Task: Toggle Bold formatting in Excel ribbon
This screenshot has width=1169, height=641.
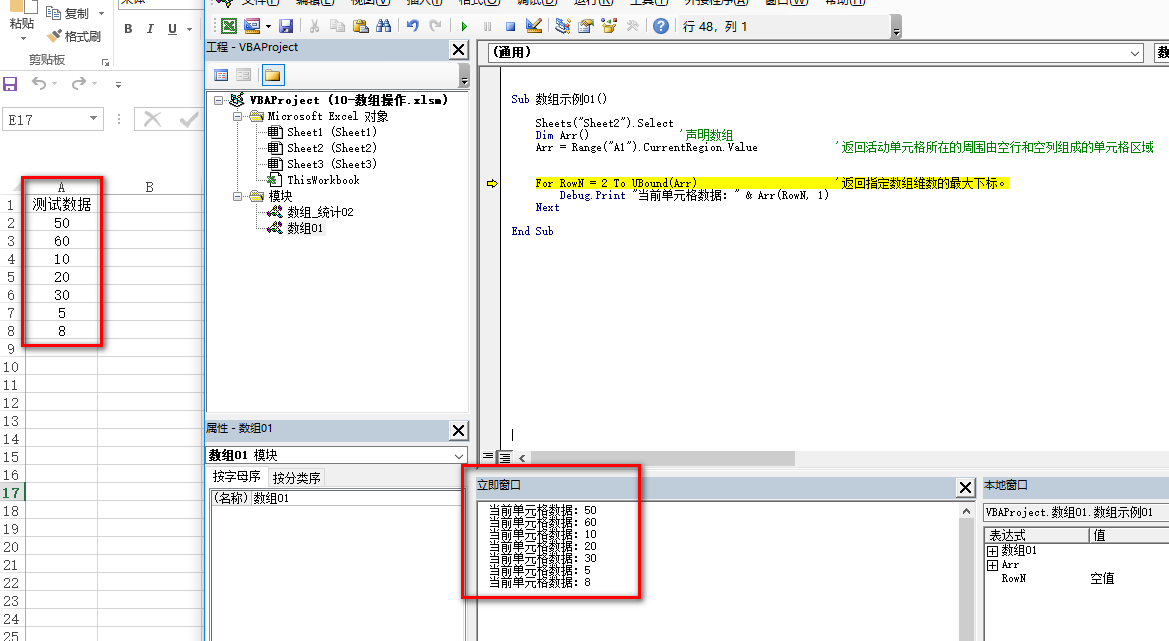Action: 128,29
